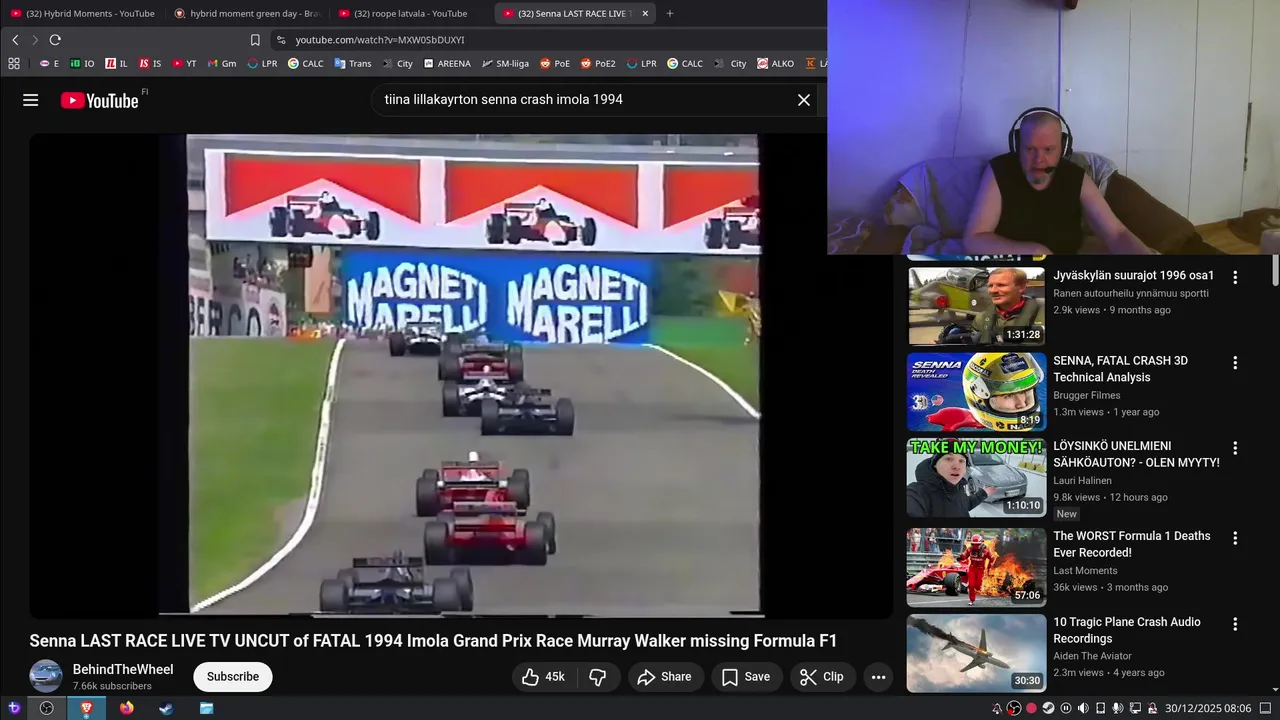Image resolution: width=1280 pixels, height=720 pixels.
Task: Open 'Jyväskylän suurajot 1996 osa1' thumbnail
Action: click(976, 305)
